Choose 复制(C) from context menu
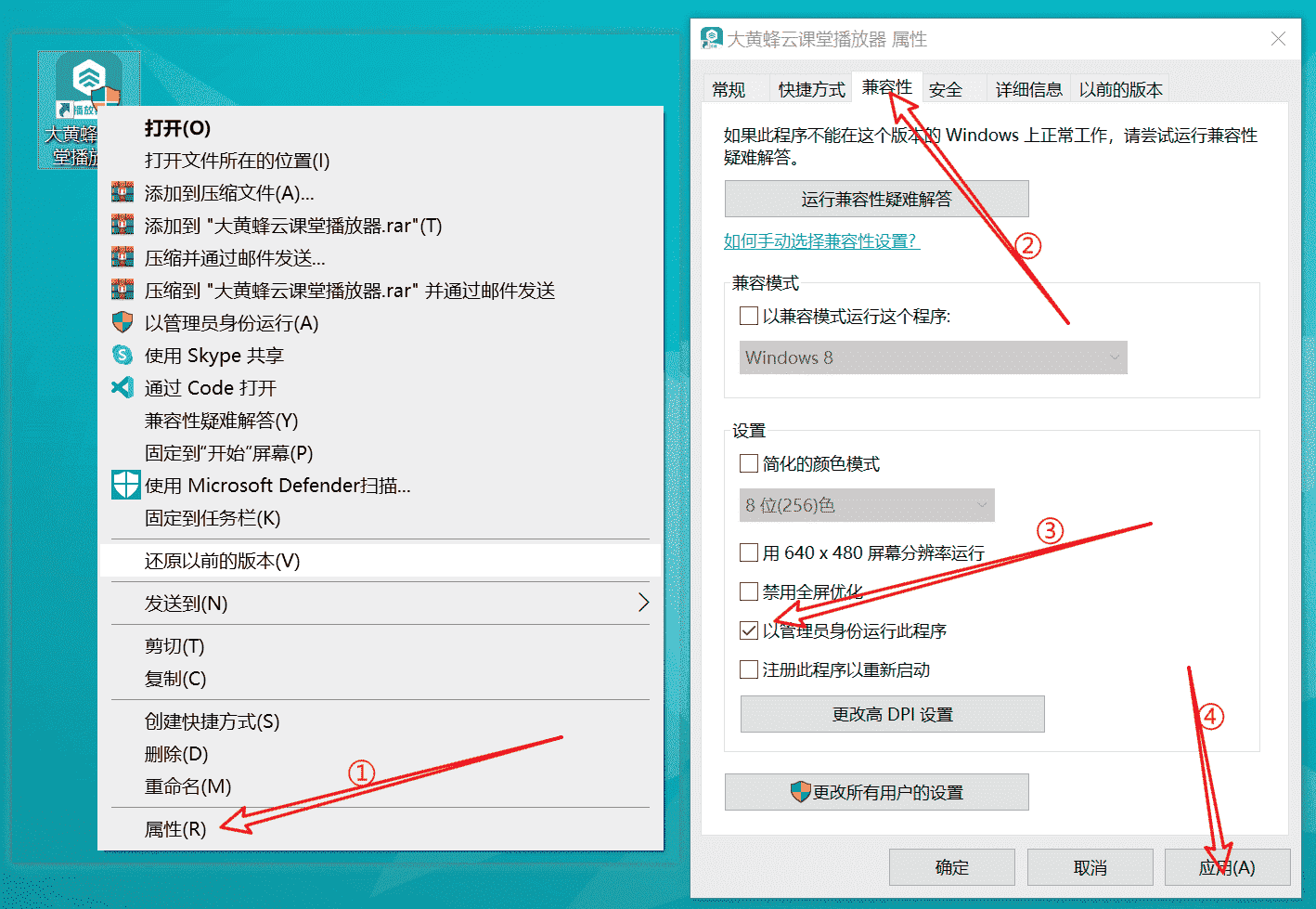Screen dimensions: 1316x909 coord(381,679)
